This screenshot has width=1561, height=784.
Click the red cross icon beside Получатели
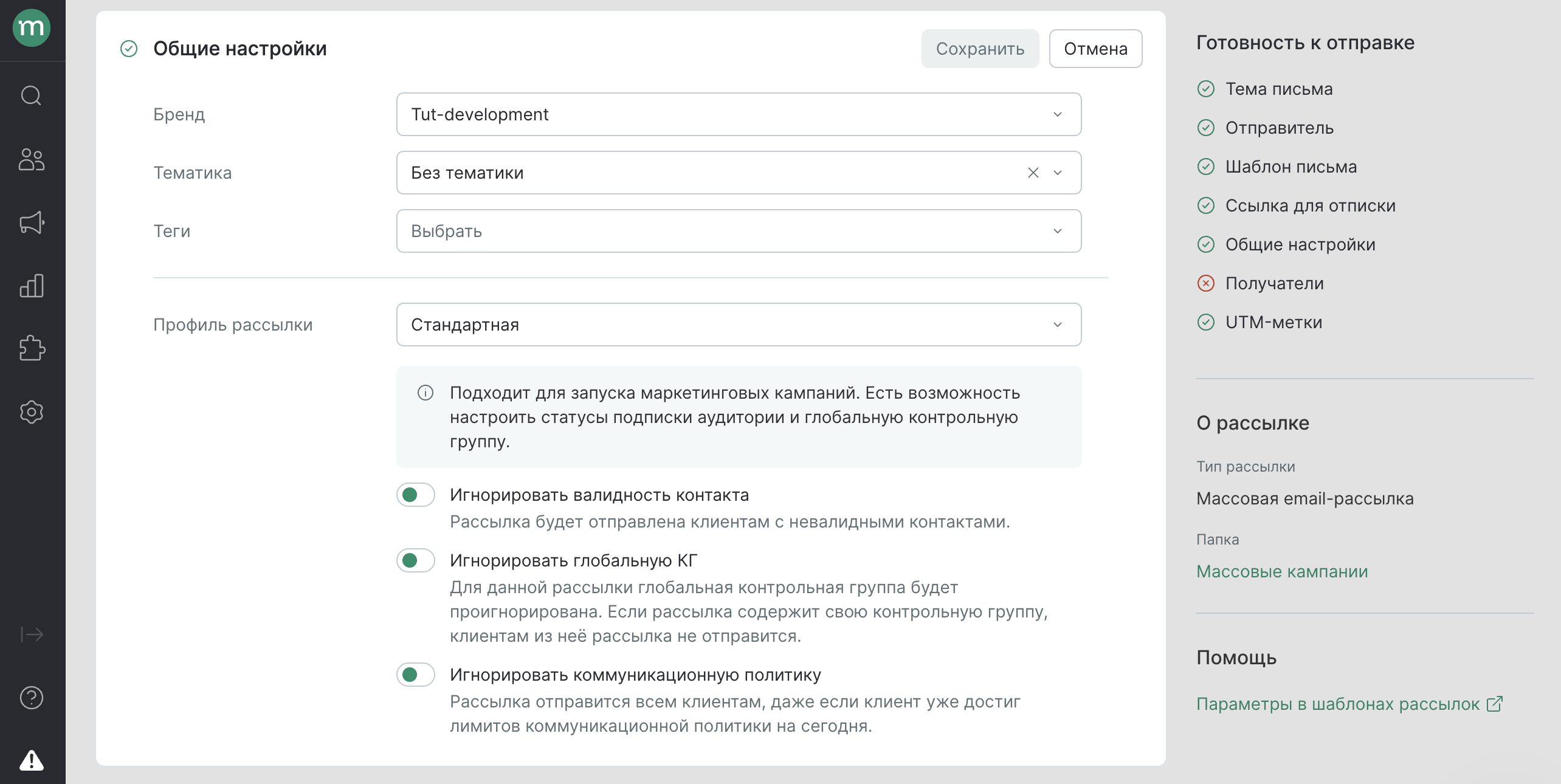1206,283
